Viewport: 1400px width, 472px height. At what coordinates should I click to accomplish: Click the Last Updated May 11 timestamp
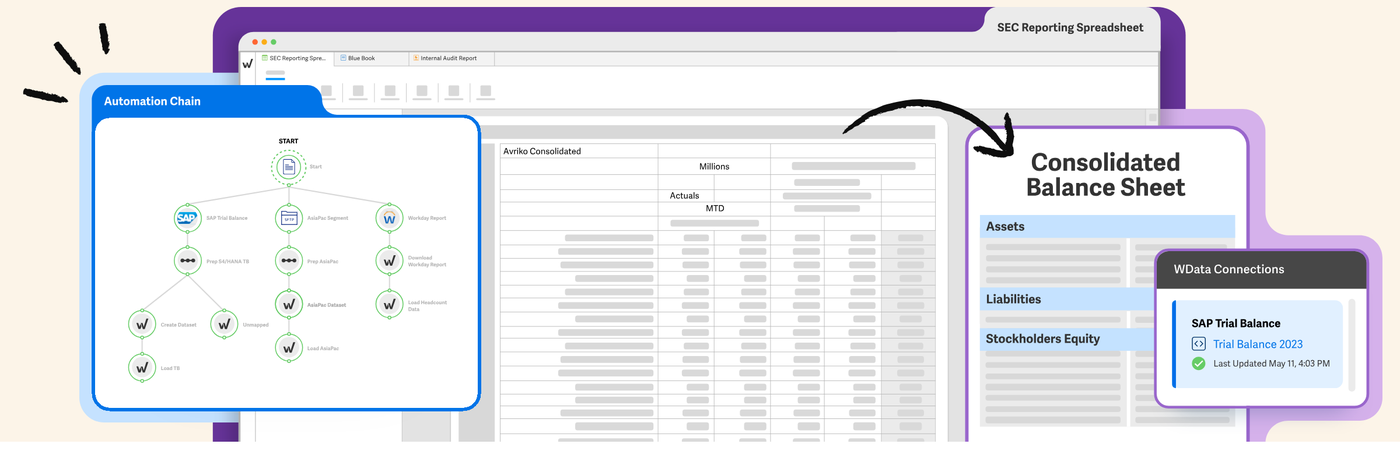(x=1271, y=363)
